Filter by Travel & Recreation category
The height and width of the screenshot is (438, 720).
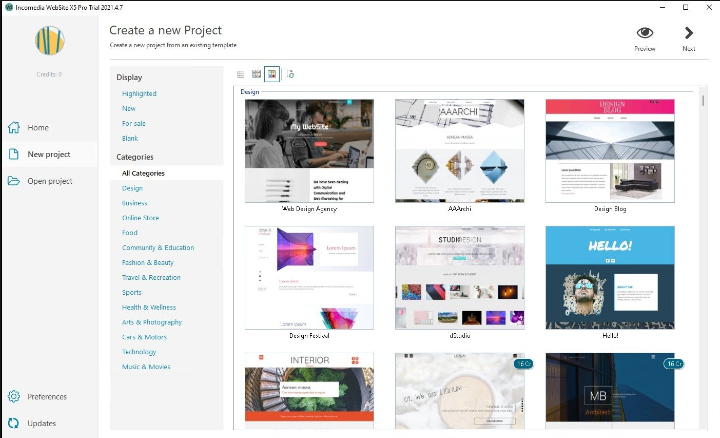[151, 277]
